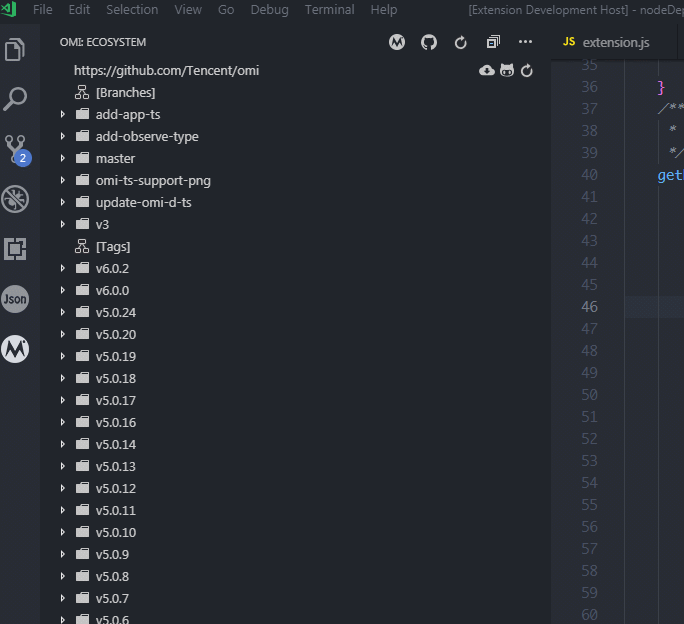Click the GitHub icon in panel header
Image resolution: width=684 pixels, height=624 pixels.
pyautogui.click(x=429, y=42)
